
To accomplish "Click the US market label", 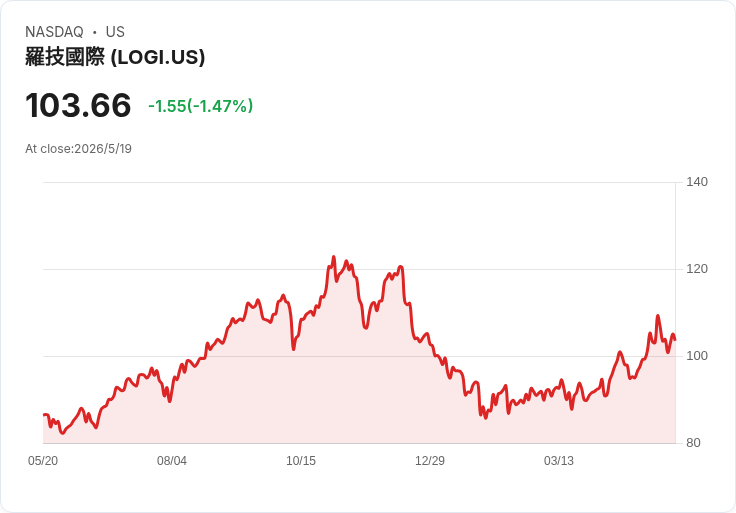I will pos(115,32).
